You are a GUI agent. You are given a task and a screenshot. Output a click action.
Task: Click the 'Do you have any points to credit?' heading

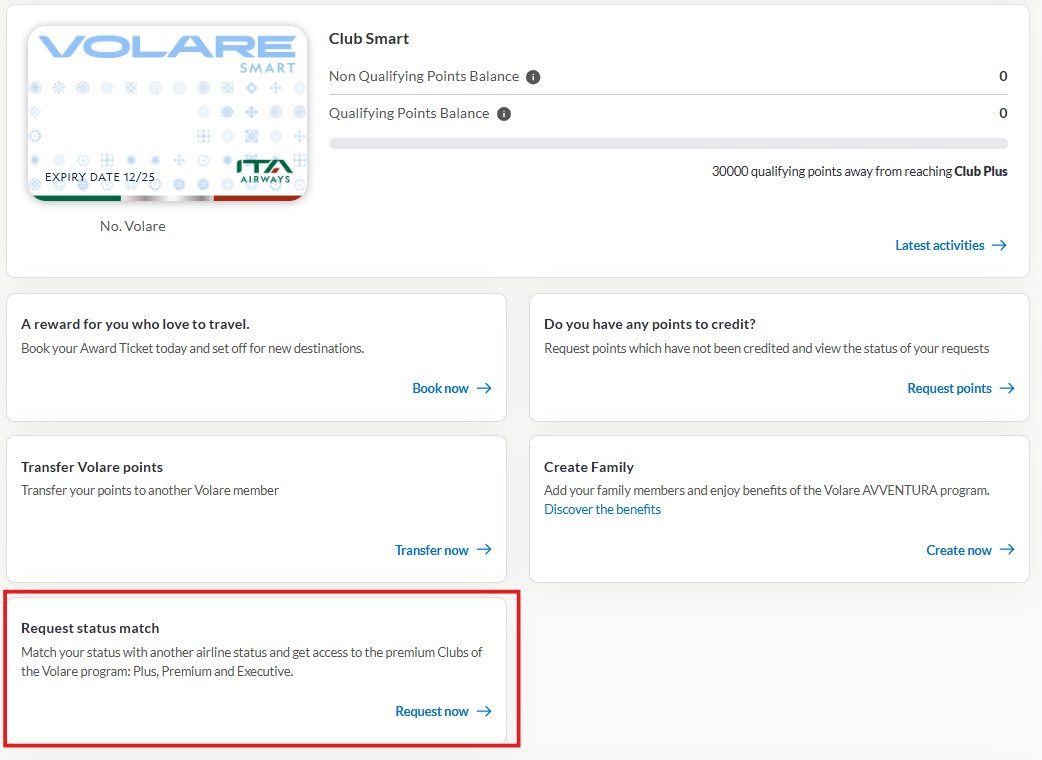pyautogui.click(x=650, y=324)
